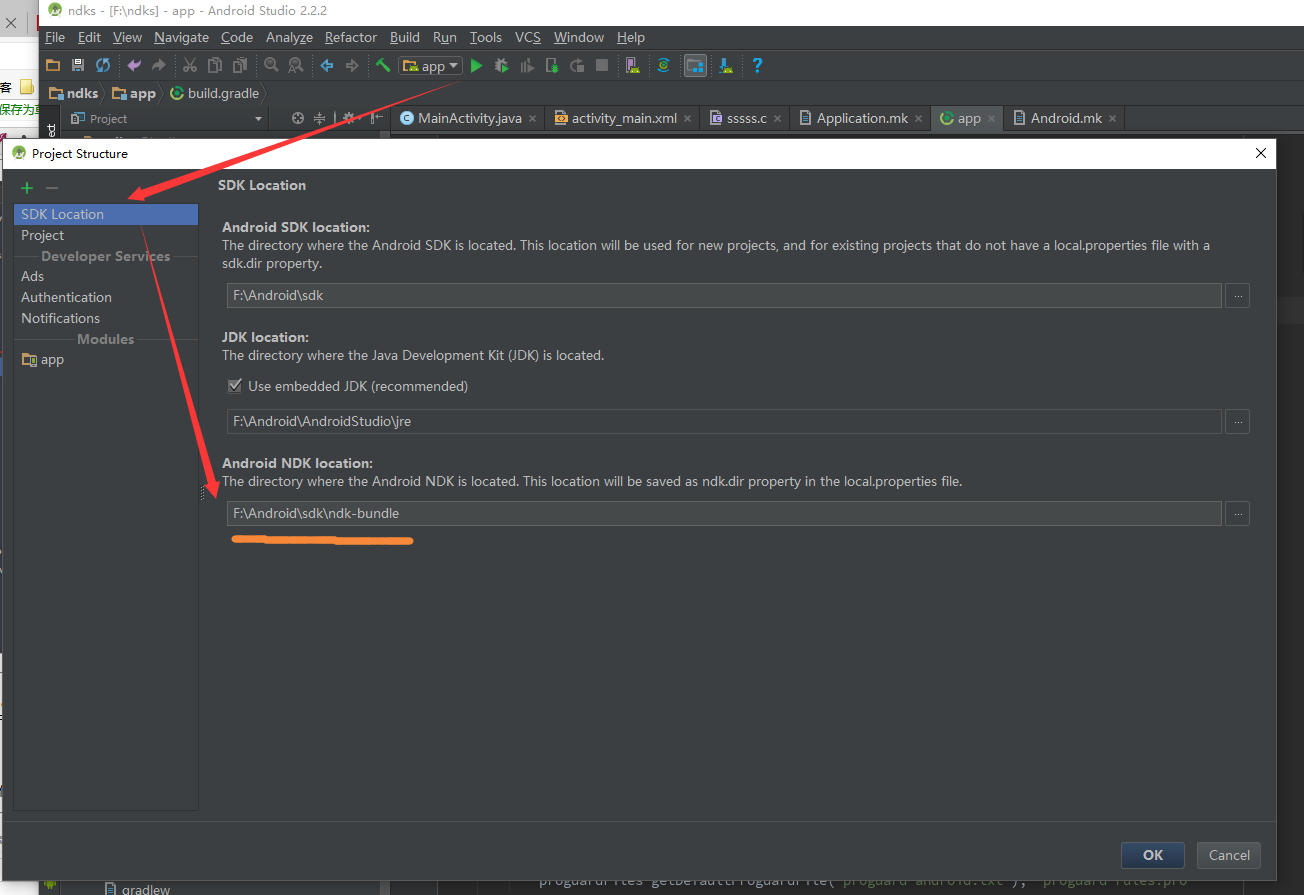The width and height of the screenshot is (1304, 895).
Task: Open the Navigate menu
Action: (x=181, y=37)
